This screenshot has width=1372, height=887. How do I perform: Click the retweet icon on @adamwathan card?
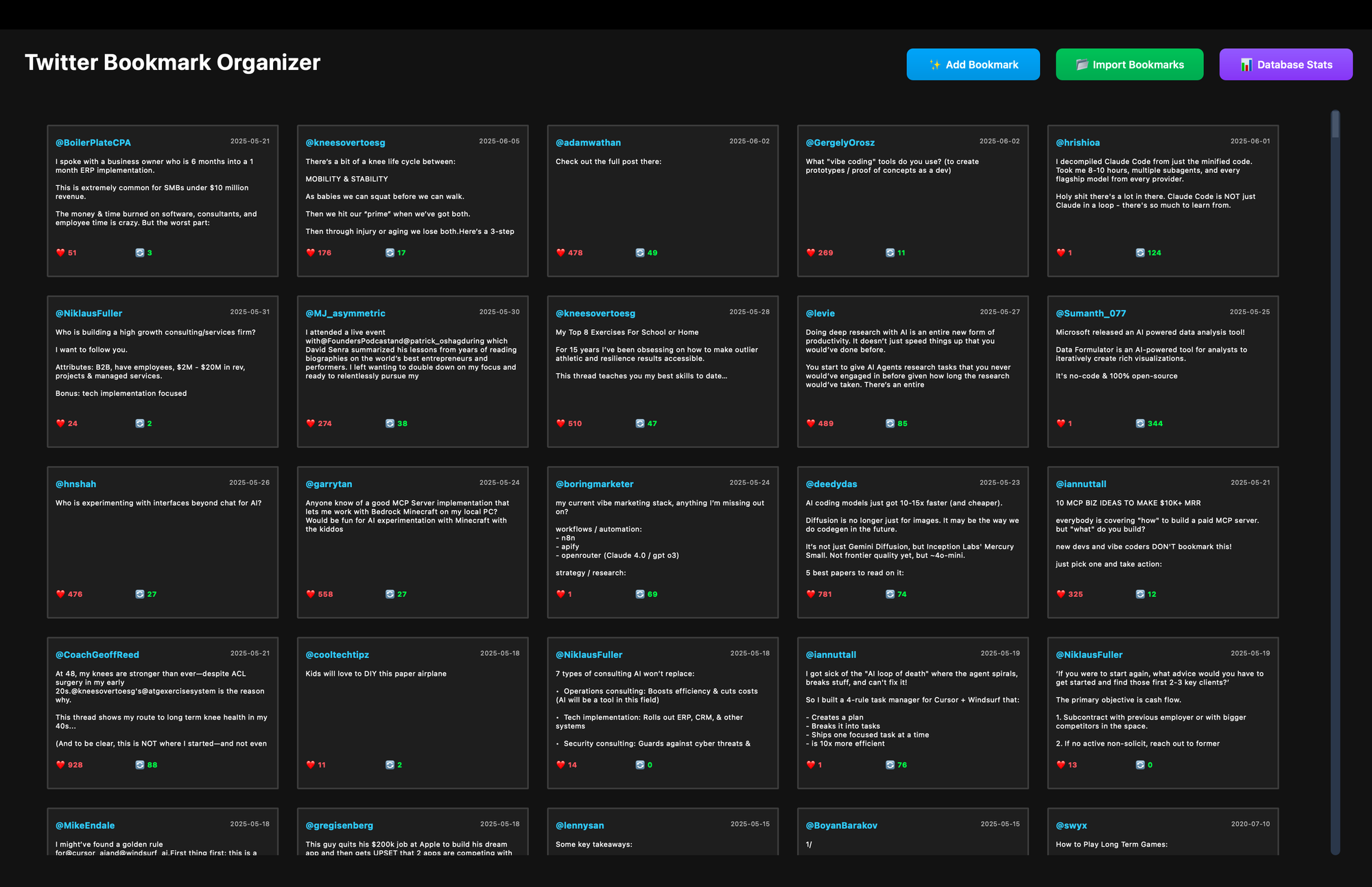coord(640,252)
